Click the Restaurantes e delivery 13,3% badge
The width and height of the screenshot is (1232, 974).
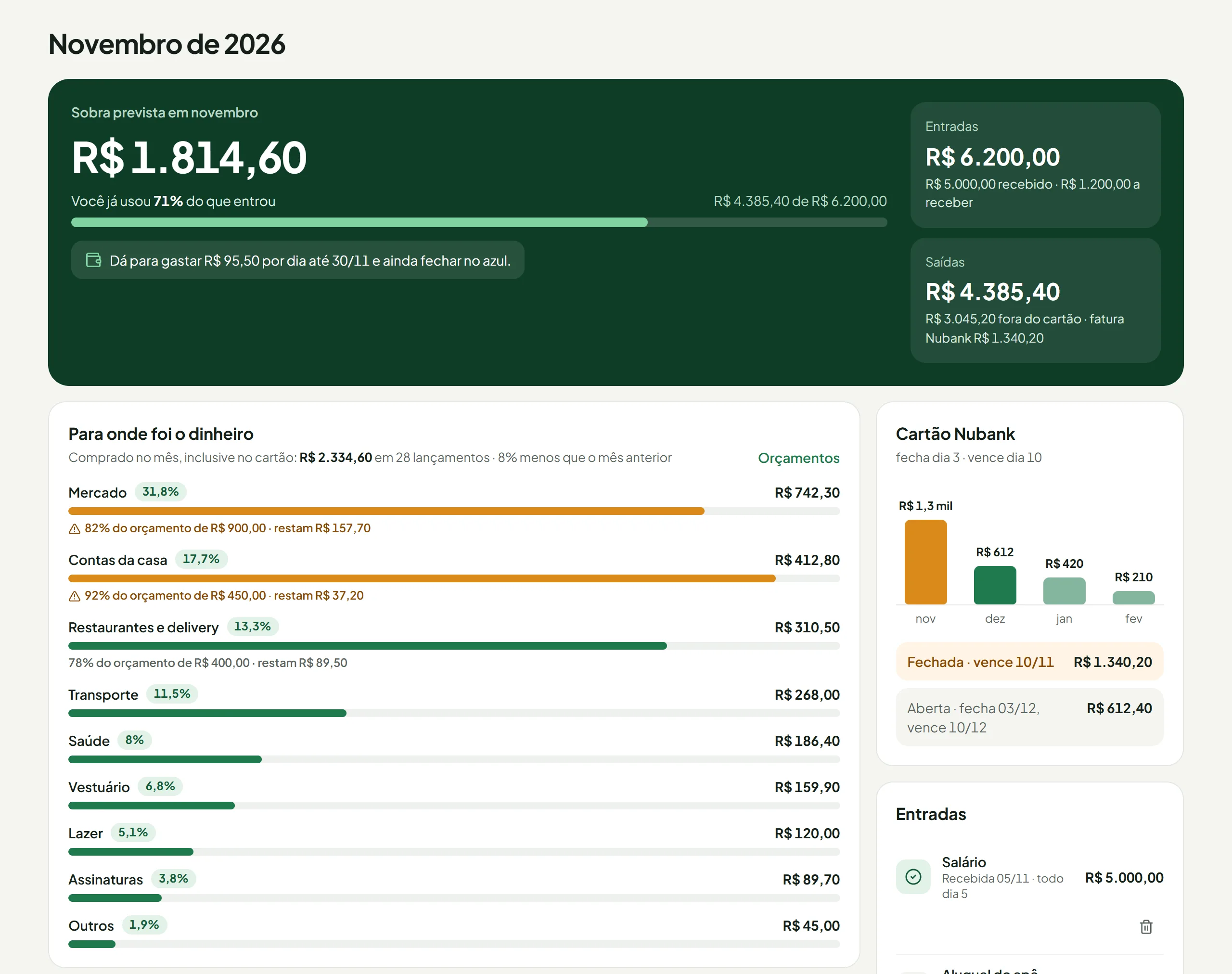(253, 626)
